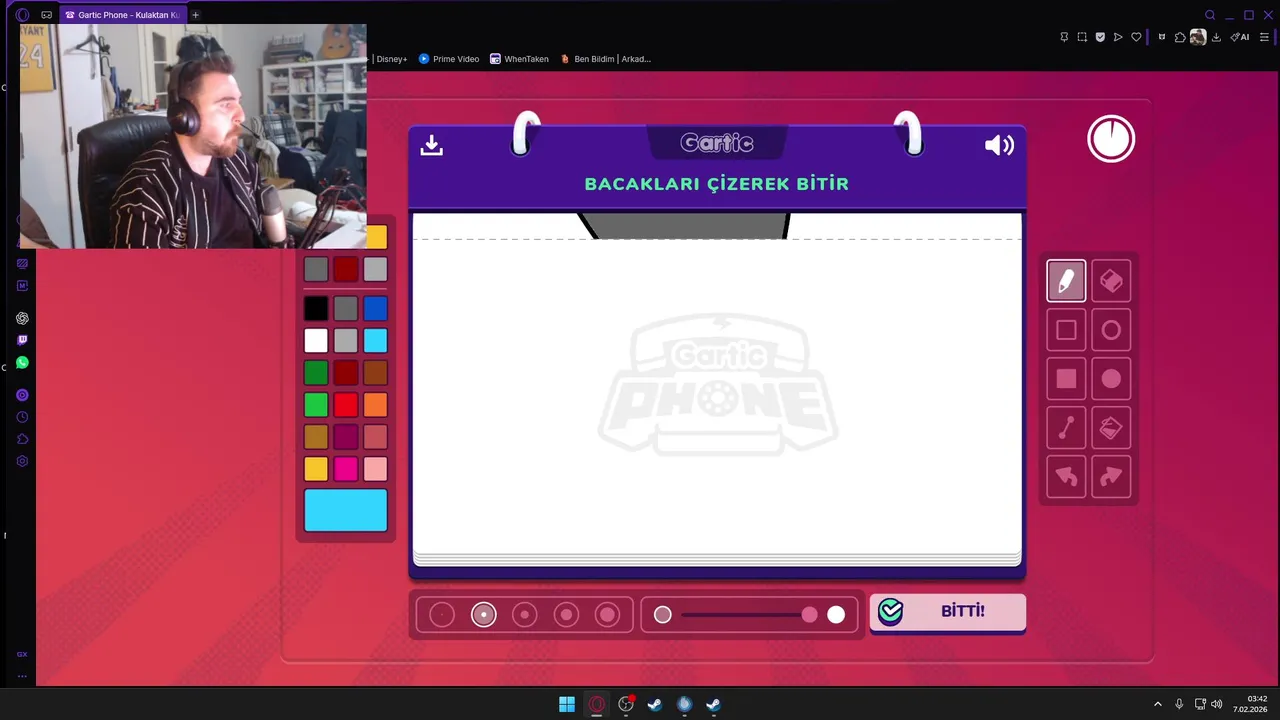The height and width of the screenshot is (720, 1280).
Task: Choose the second brush size
Action: coord(484,615)
